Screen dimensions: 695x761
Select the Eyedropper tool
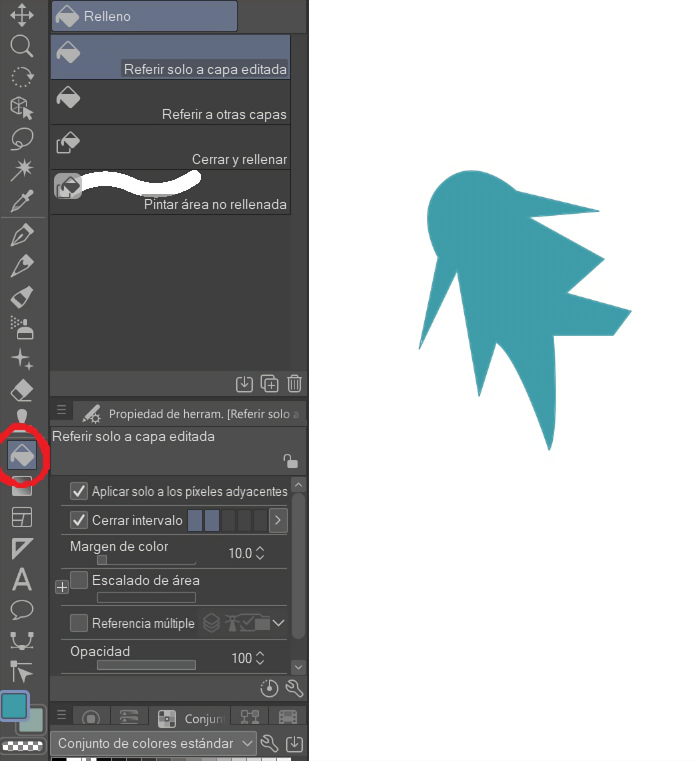[22, 202]
